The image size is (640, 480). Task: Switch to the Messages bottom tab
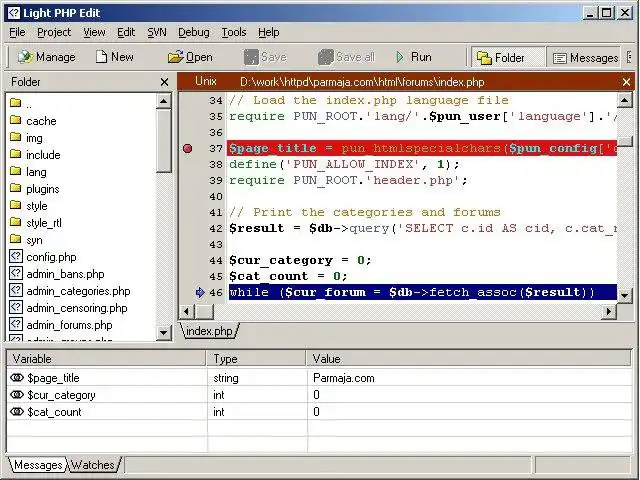tap(38, 465)
